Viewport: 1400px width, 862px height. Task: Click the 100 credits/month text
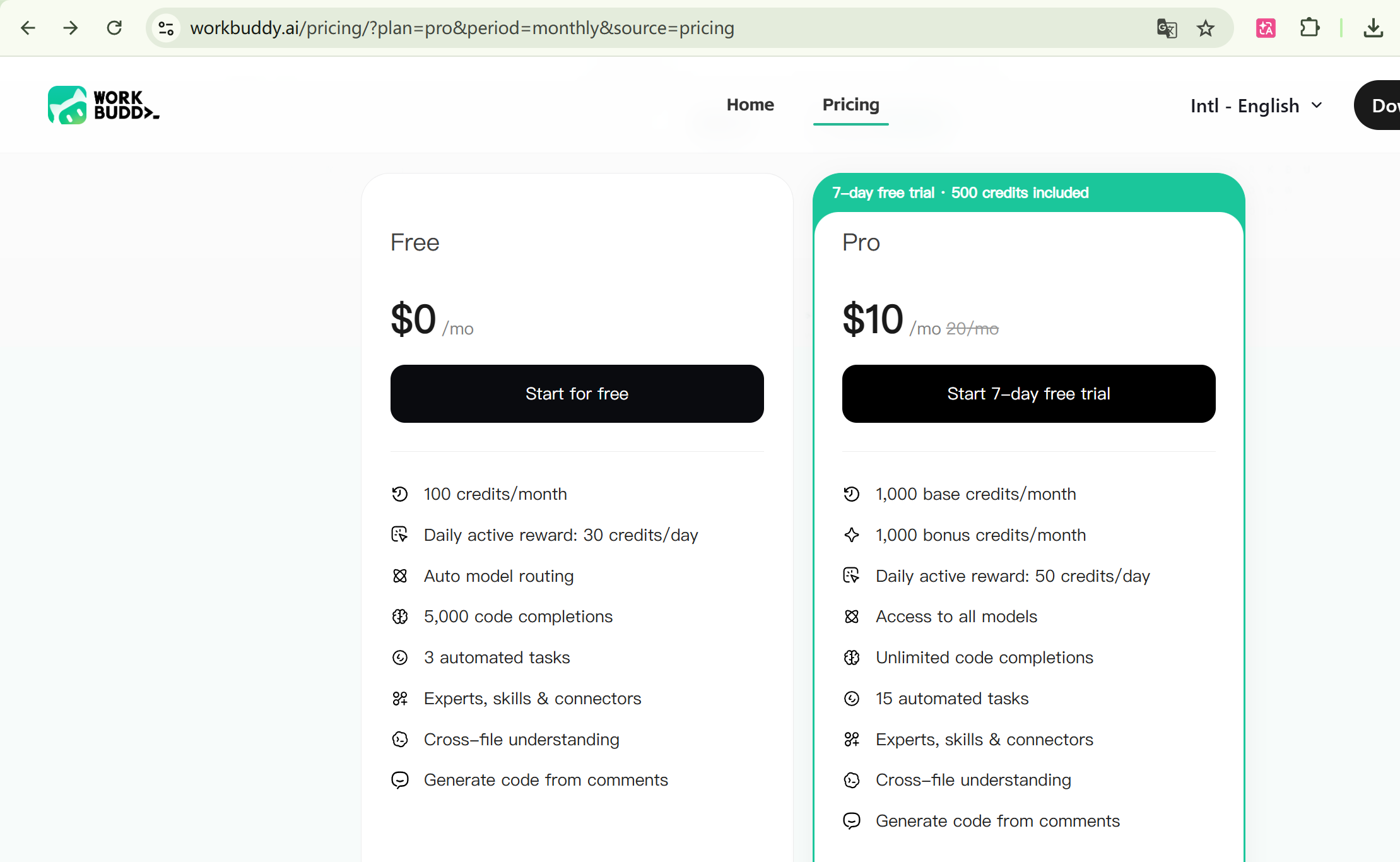tap(495, 494)
